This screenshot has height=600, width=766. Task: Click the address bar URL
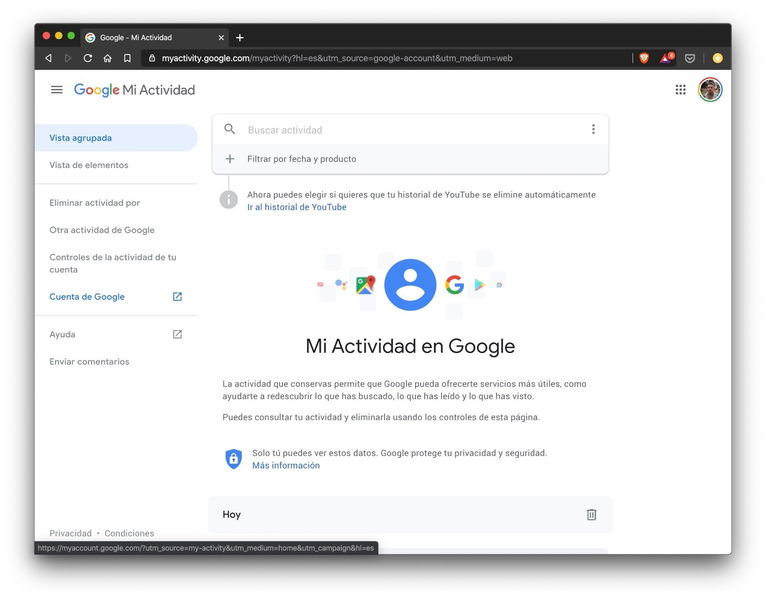point(337,58)
